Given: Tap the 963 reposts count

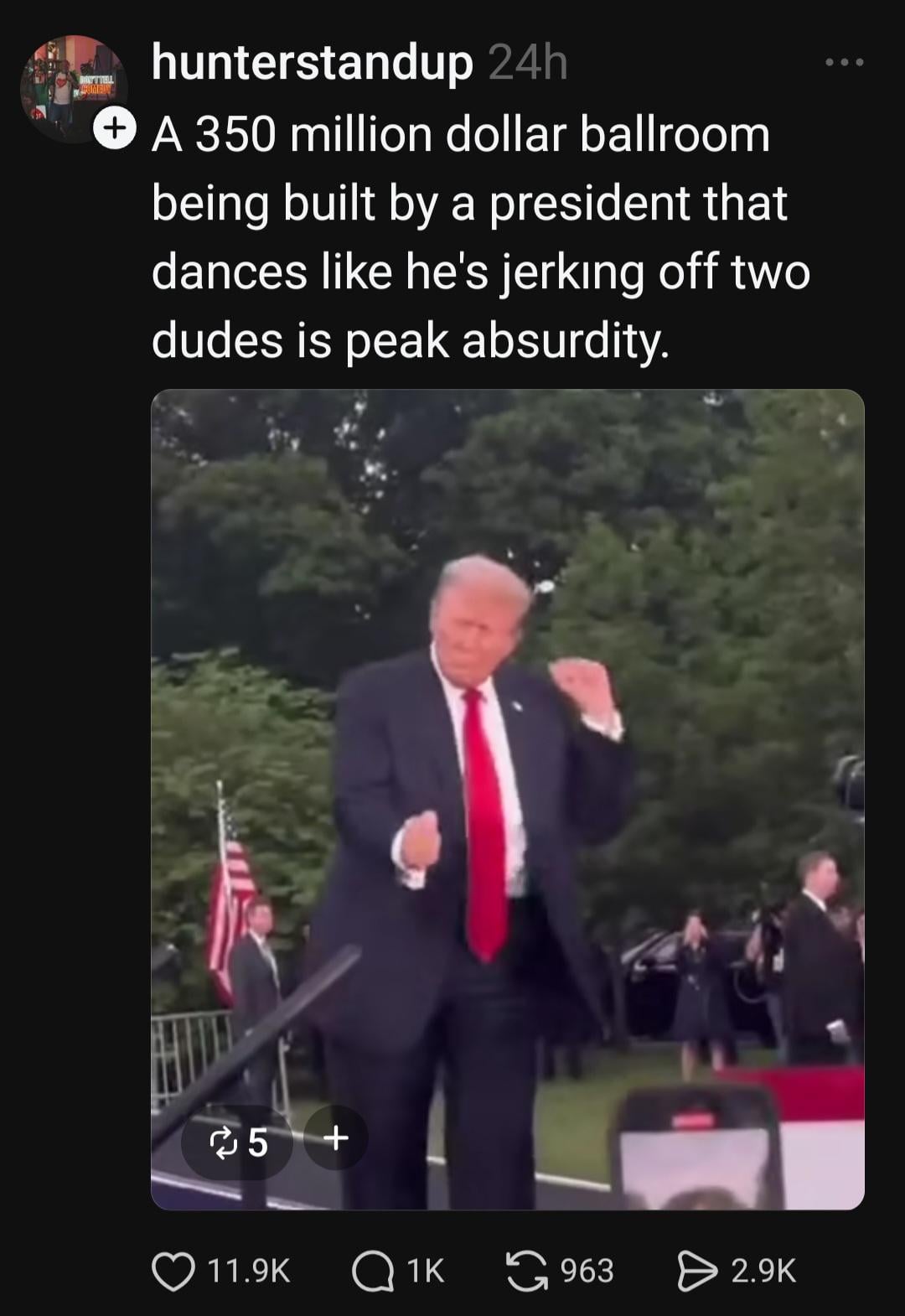Looking at the screenshot, I should click(587, 1271).
